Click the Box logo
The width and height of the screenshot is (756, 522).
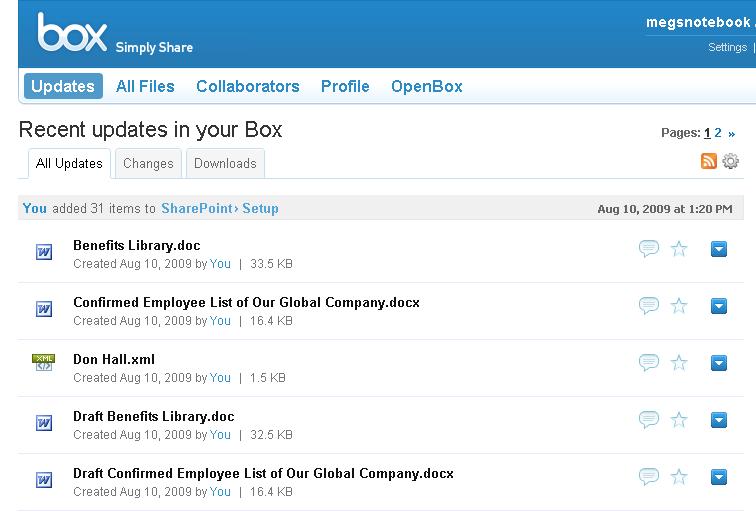[x=72, y=33]
